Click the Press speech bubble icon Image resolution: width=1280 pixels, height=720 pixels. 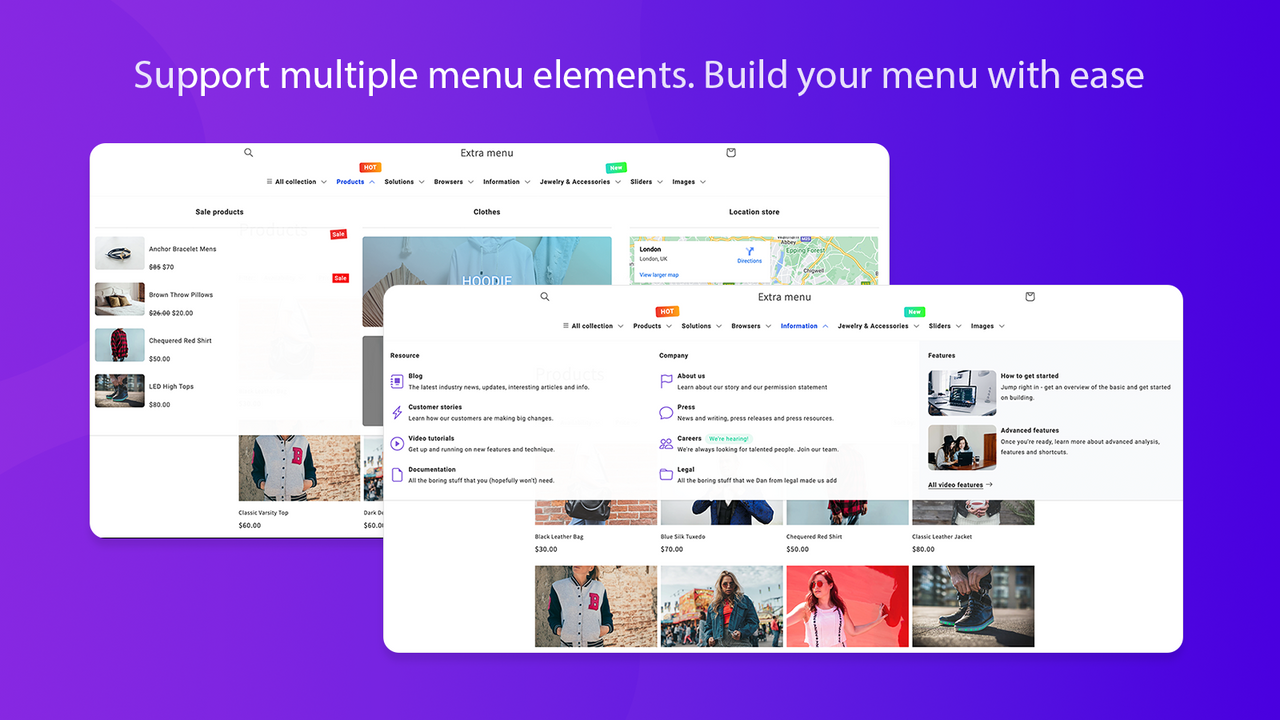click(x=665, y=413)
